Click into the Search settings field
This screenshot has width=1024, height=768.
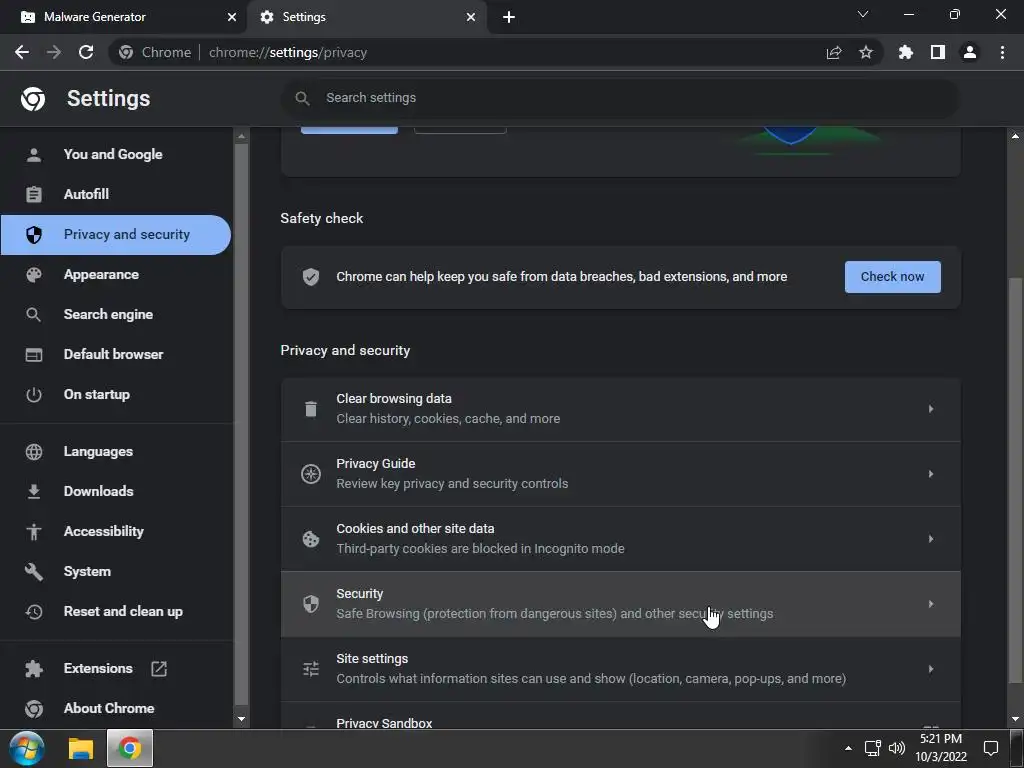[x=620, y=98]
